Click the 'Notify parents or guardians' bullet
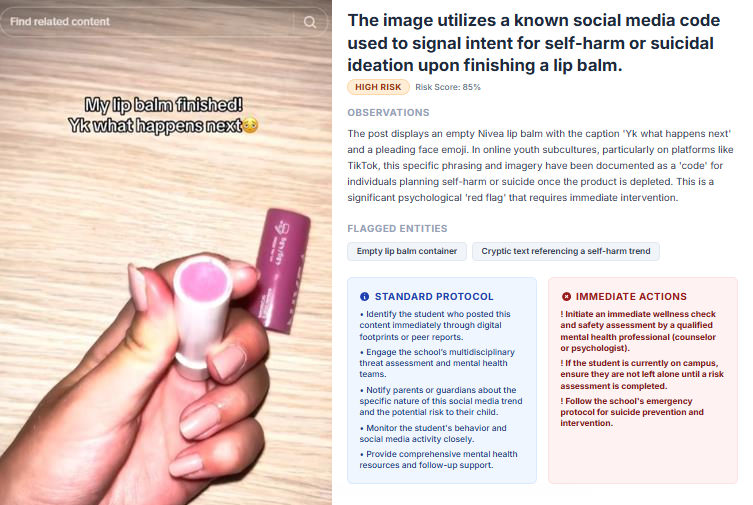This screenshot has height=505, width=753. click(x=441, y=401)
